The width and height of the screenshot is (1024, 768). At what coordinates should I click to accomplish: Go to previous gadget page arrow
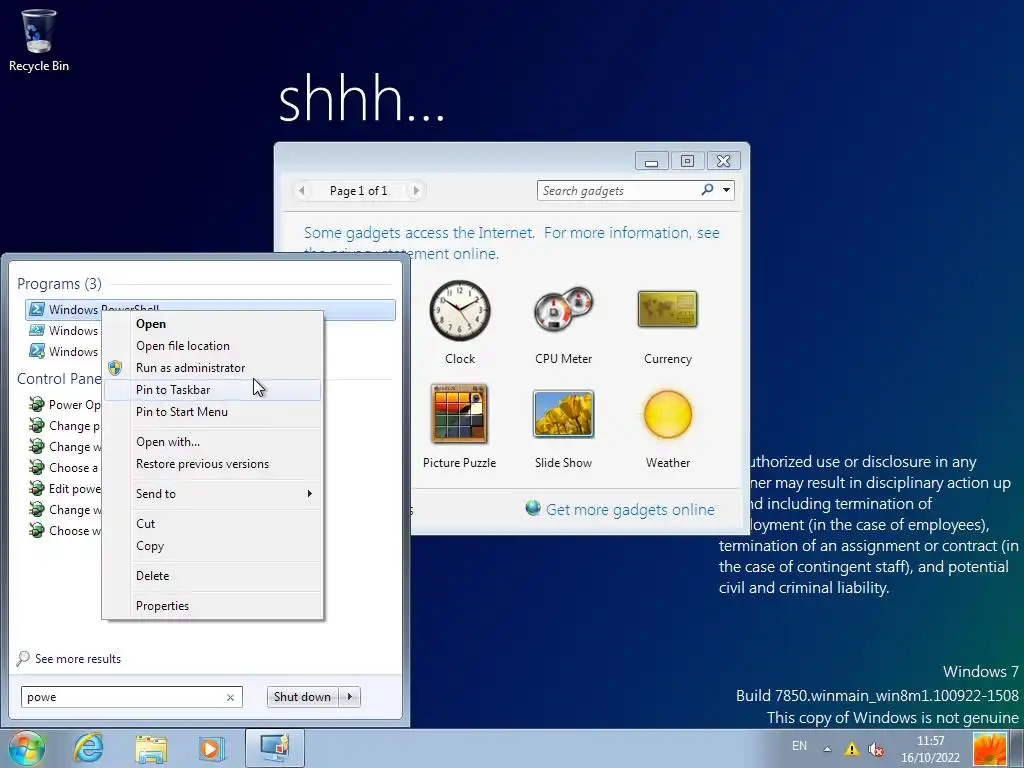(x=301, y=191)
